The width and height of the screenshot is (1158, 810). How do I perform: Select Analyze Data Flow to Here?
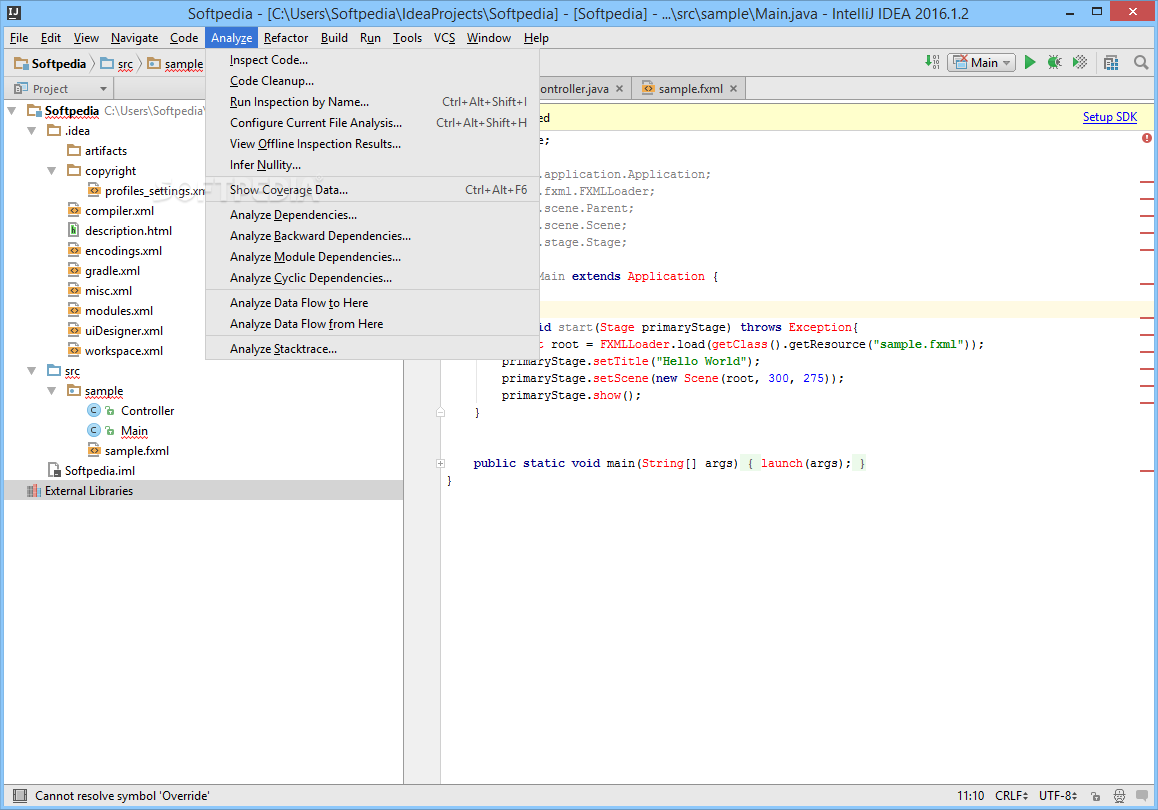pos(372,303)
